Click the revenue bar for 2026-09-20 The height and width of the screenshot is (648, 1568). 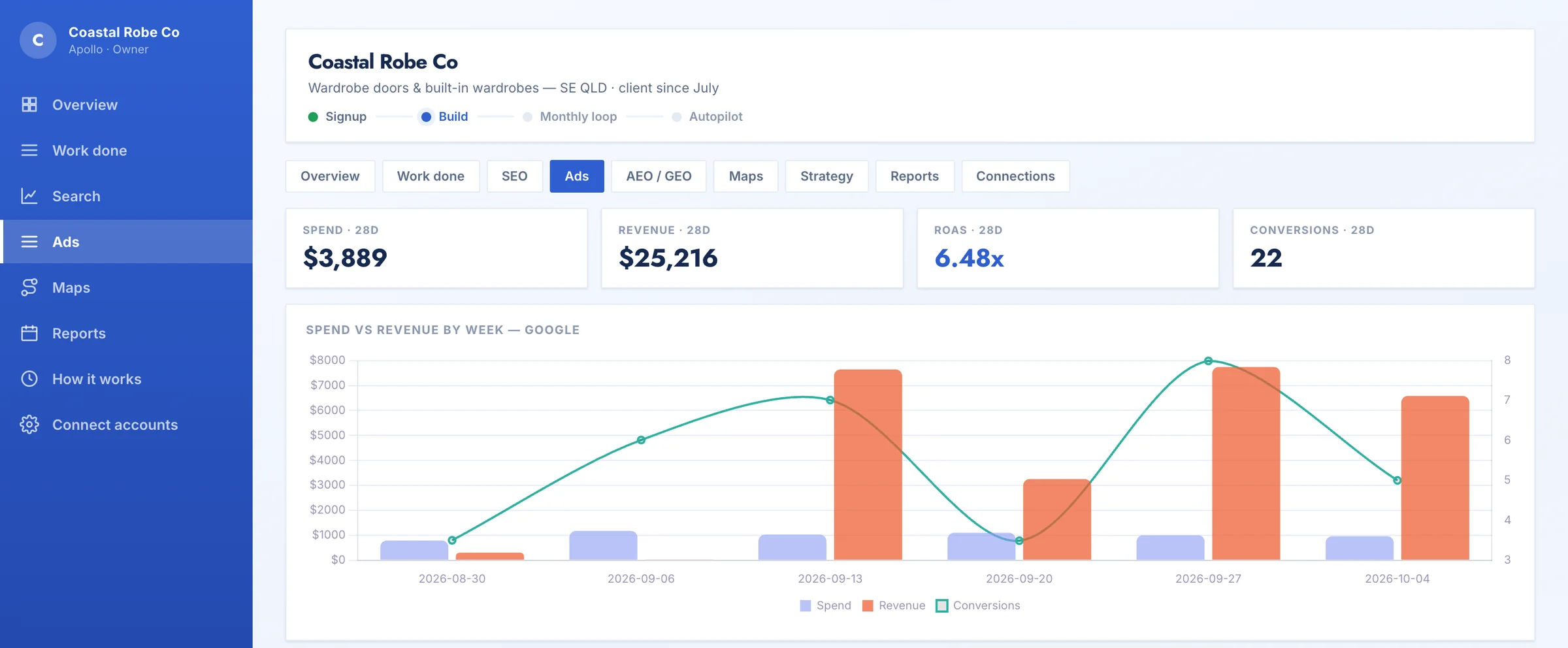pos(1057,519)
